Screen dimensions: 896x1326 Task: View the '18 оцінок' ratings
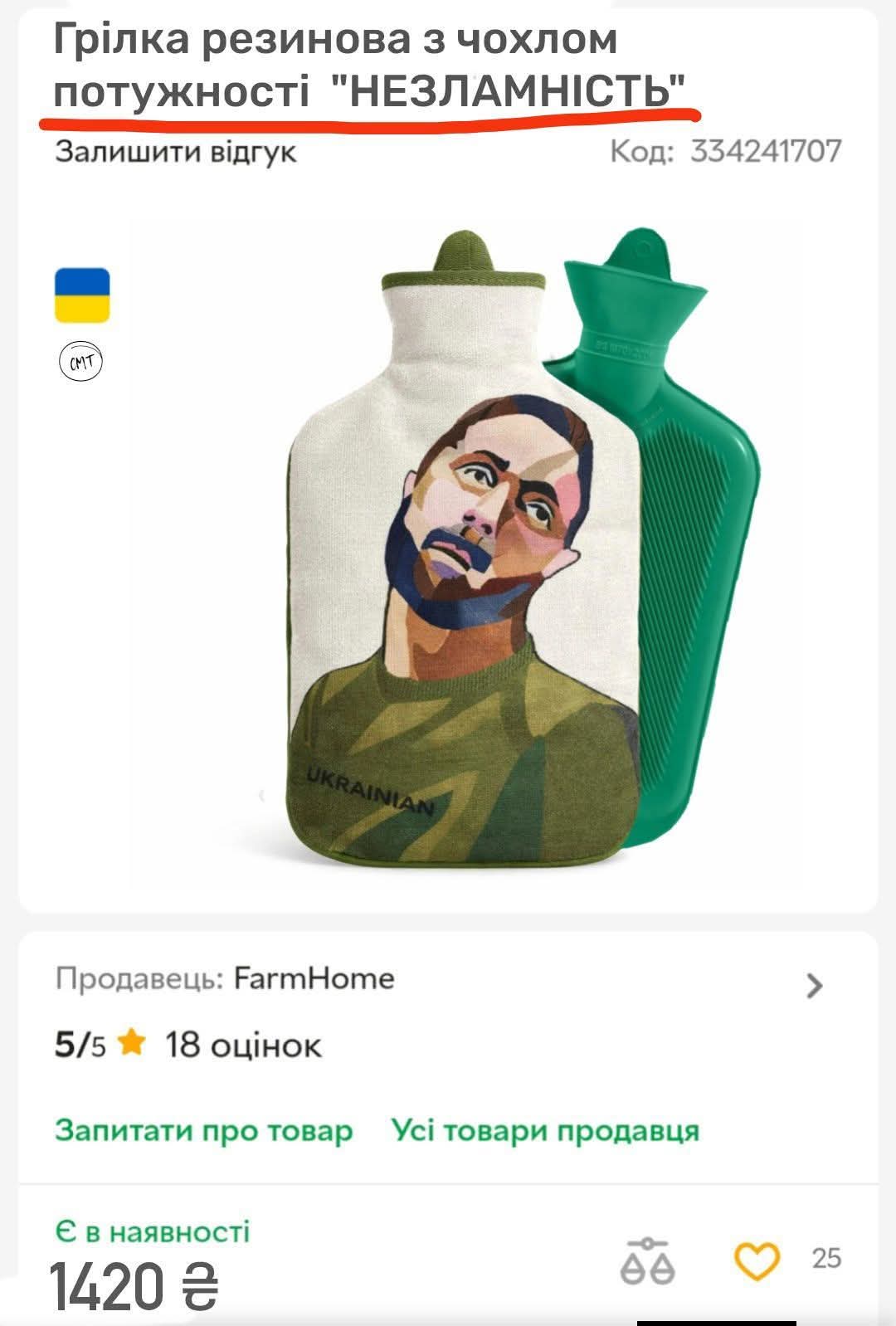243,1045
